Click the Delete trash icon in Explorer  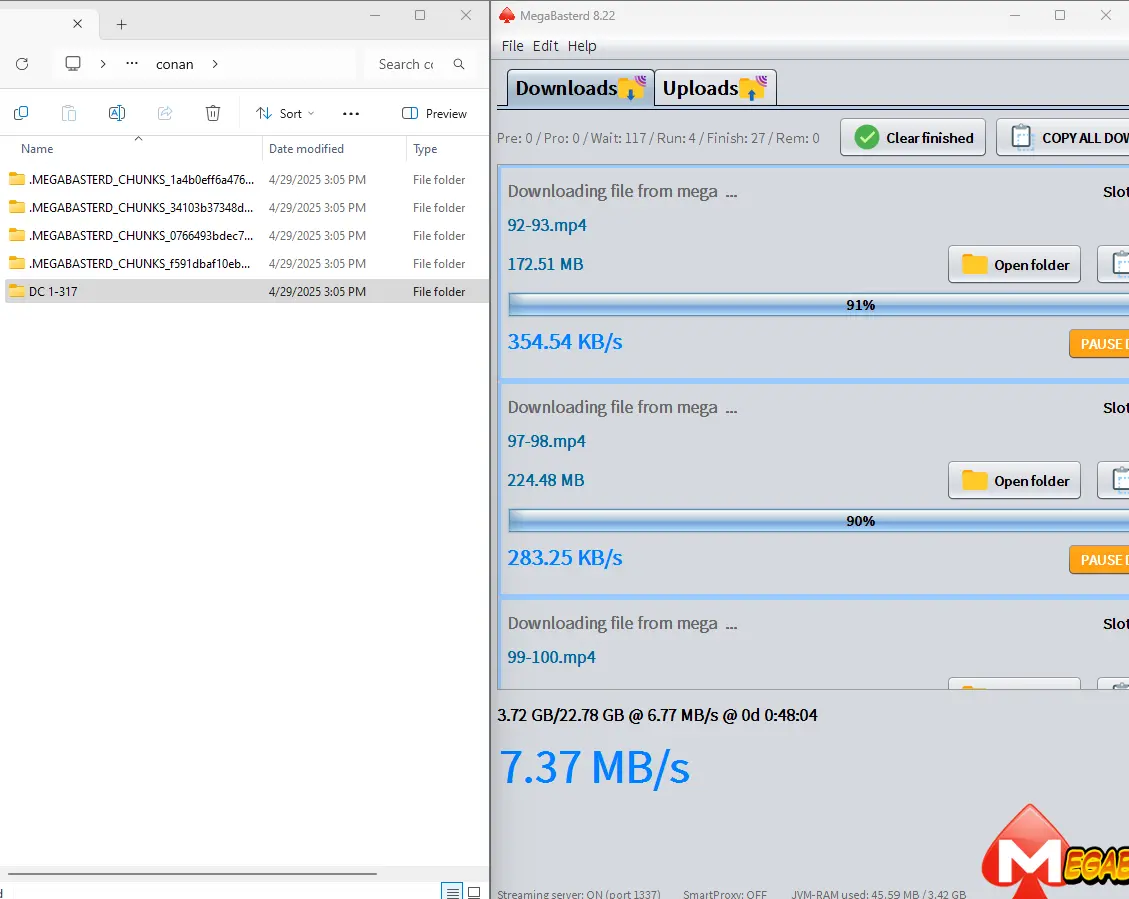(x=212, y=113)
